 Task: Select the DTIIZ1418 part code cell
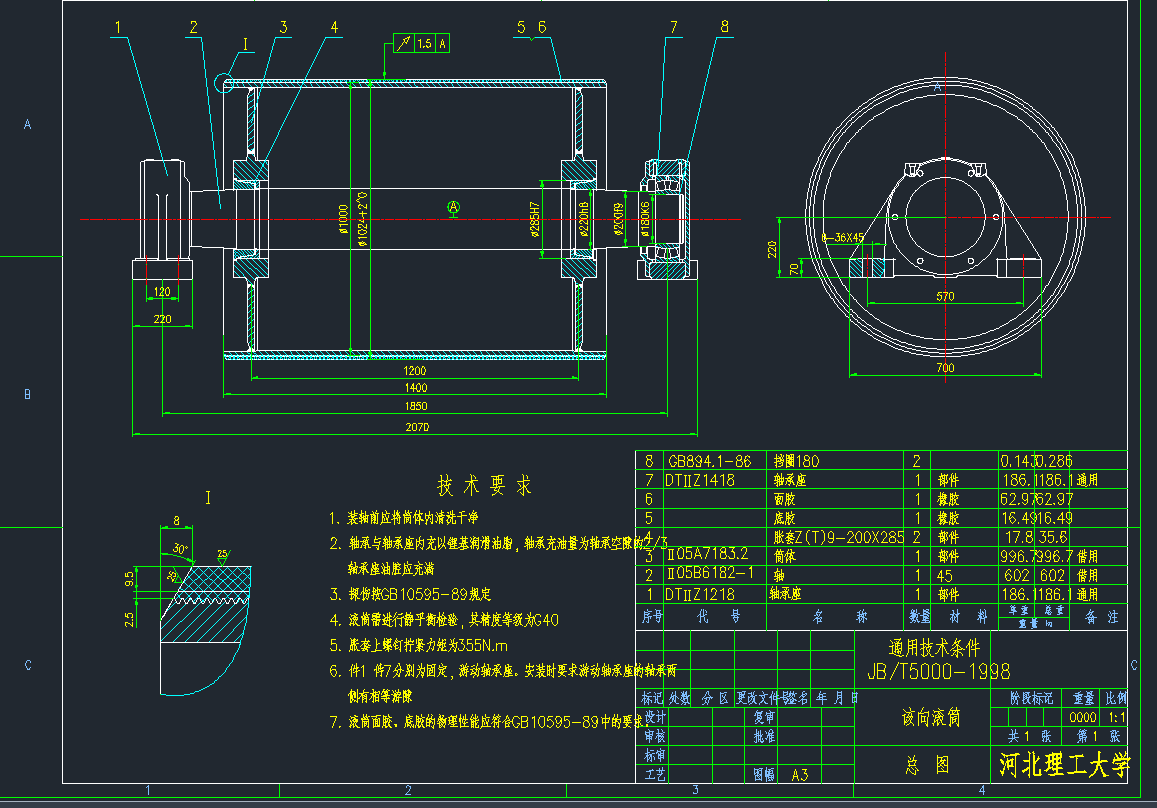pyautogui.click(x=700, y=480)
